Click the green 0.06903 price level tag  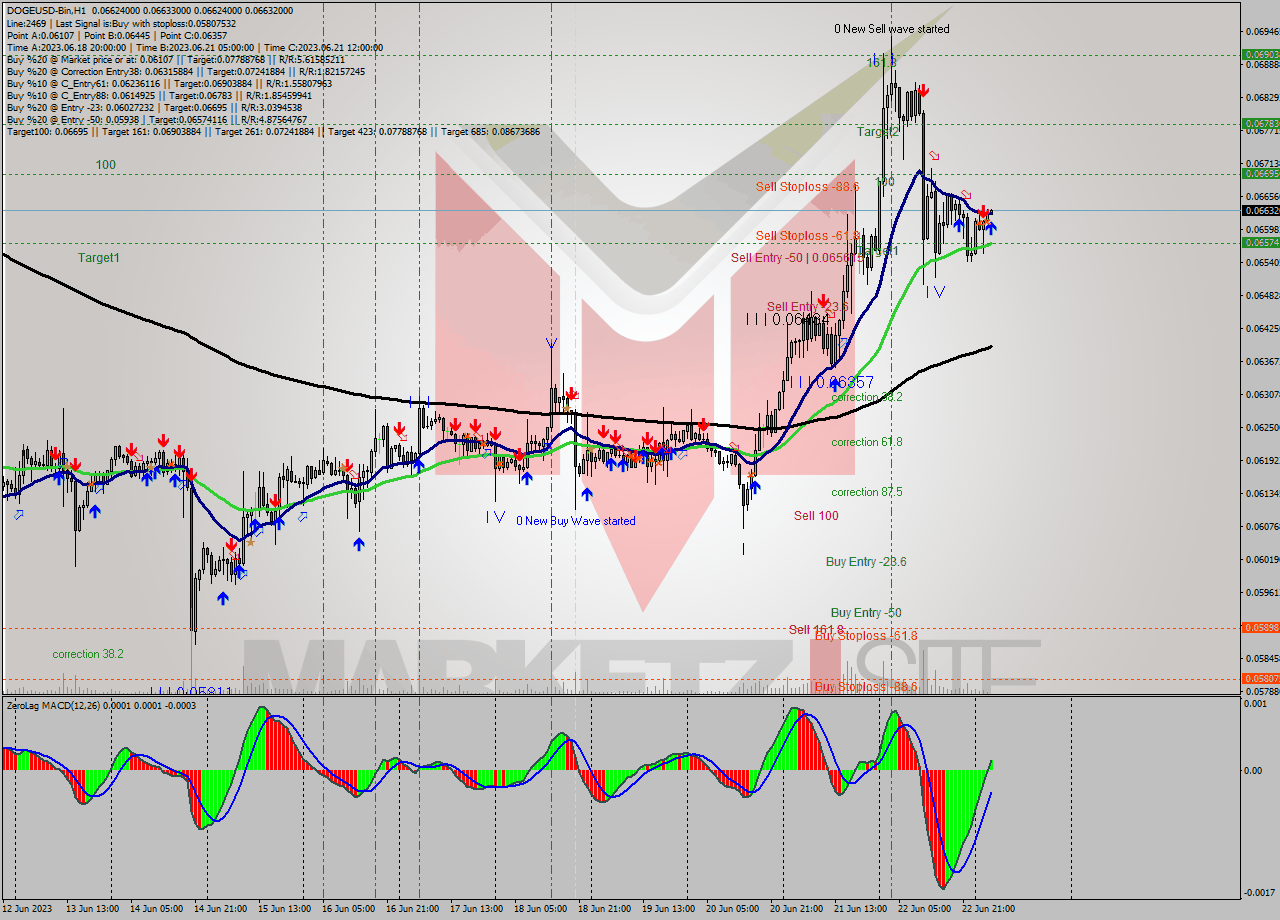1260,55
